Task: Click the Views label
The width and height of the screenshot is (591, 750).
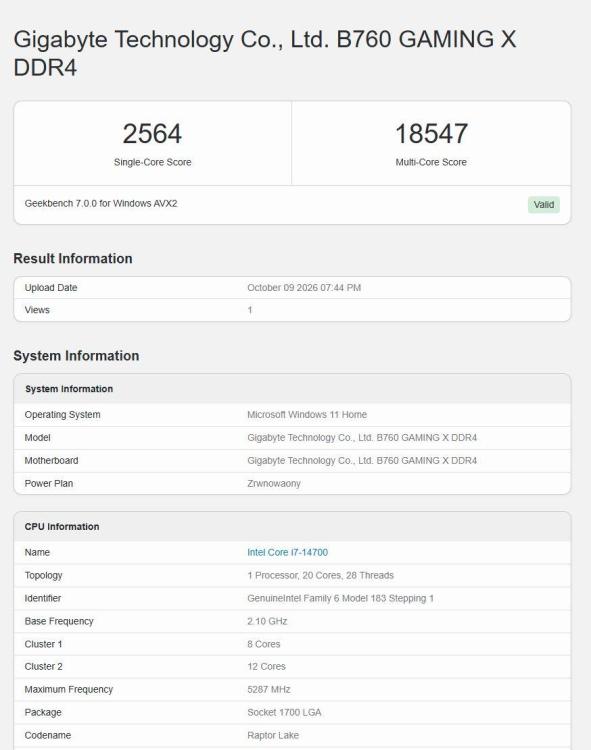Action: point(37,310)
